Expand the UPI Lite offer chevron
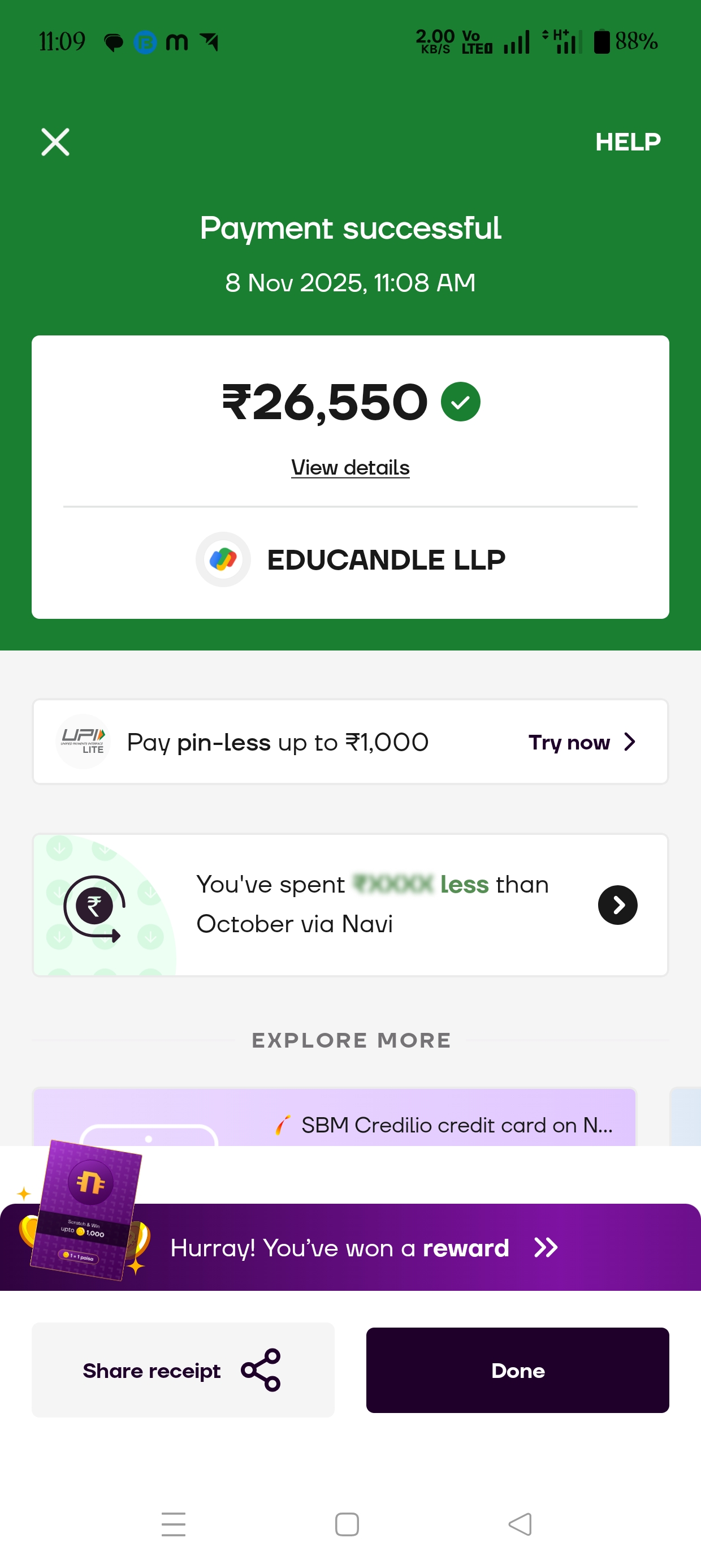This screenshot has width=701, height=1568. click(630, 742)
